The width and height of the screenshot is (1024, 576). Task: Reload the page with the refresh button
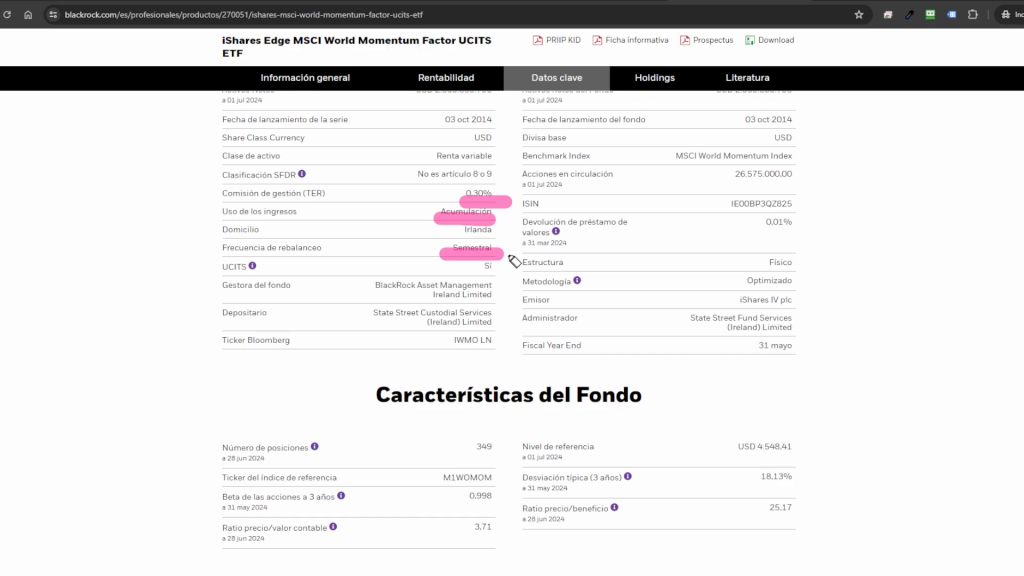[7, 15]
